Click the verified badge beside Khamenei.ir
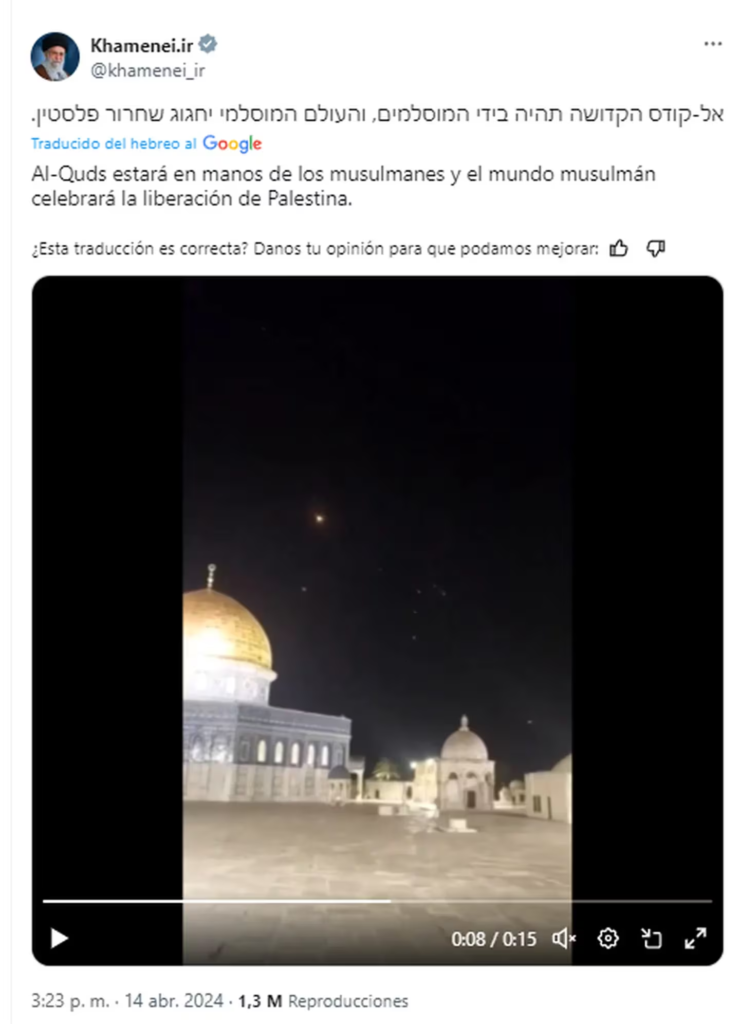This screenshot has width=740, height=1024. pyautogui.click(x=208, y=44)
